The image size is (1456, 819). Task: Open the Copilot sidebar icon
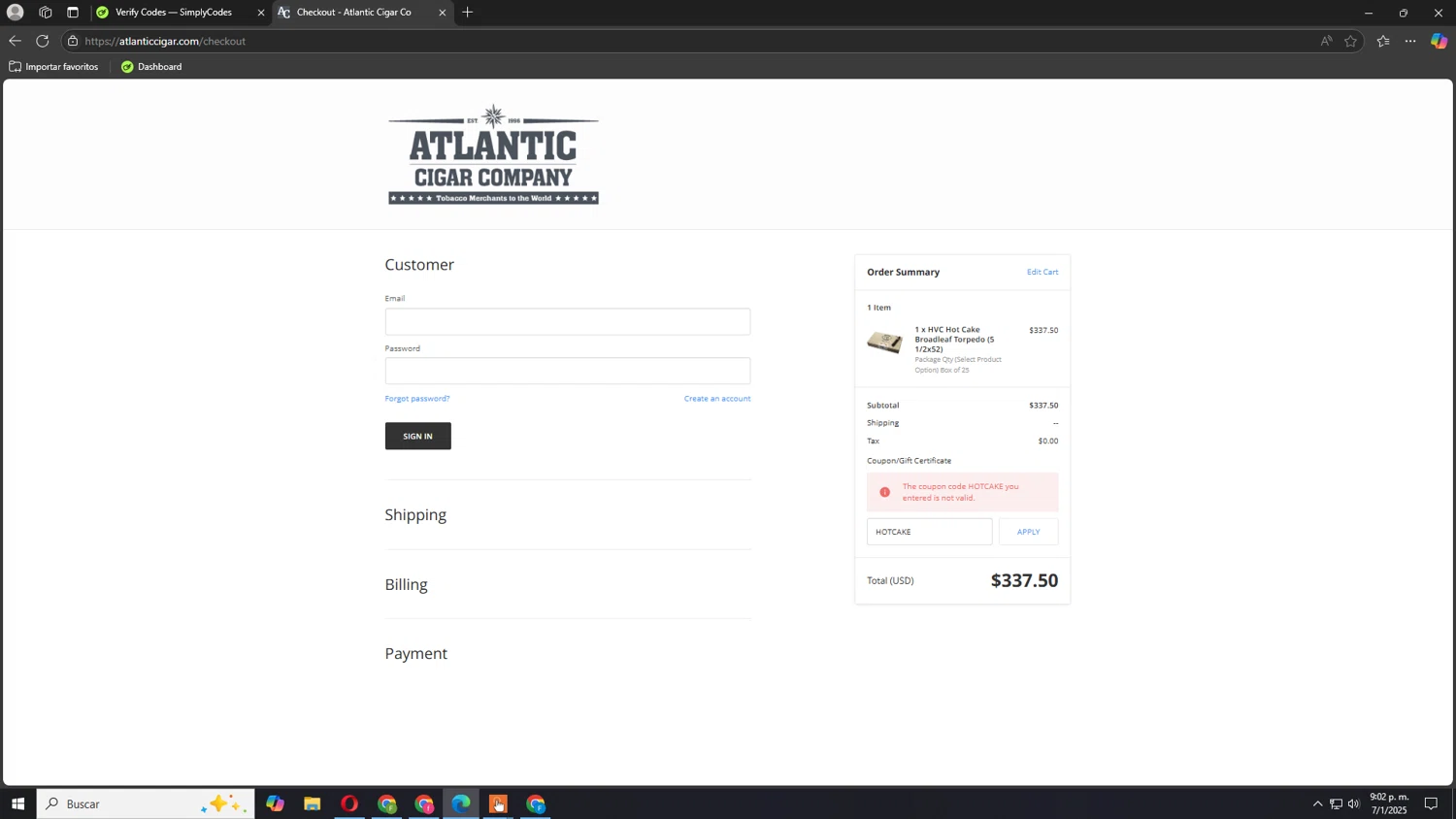pos(1439,41)
